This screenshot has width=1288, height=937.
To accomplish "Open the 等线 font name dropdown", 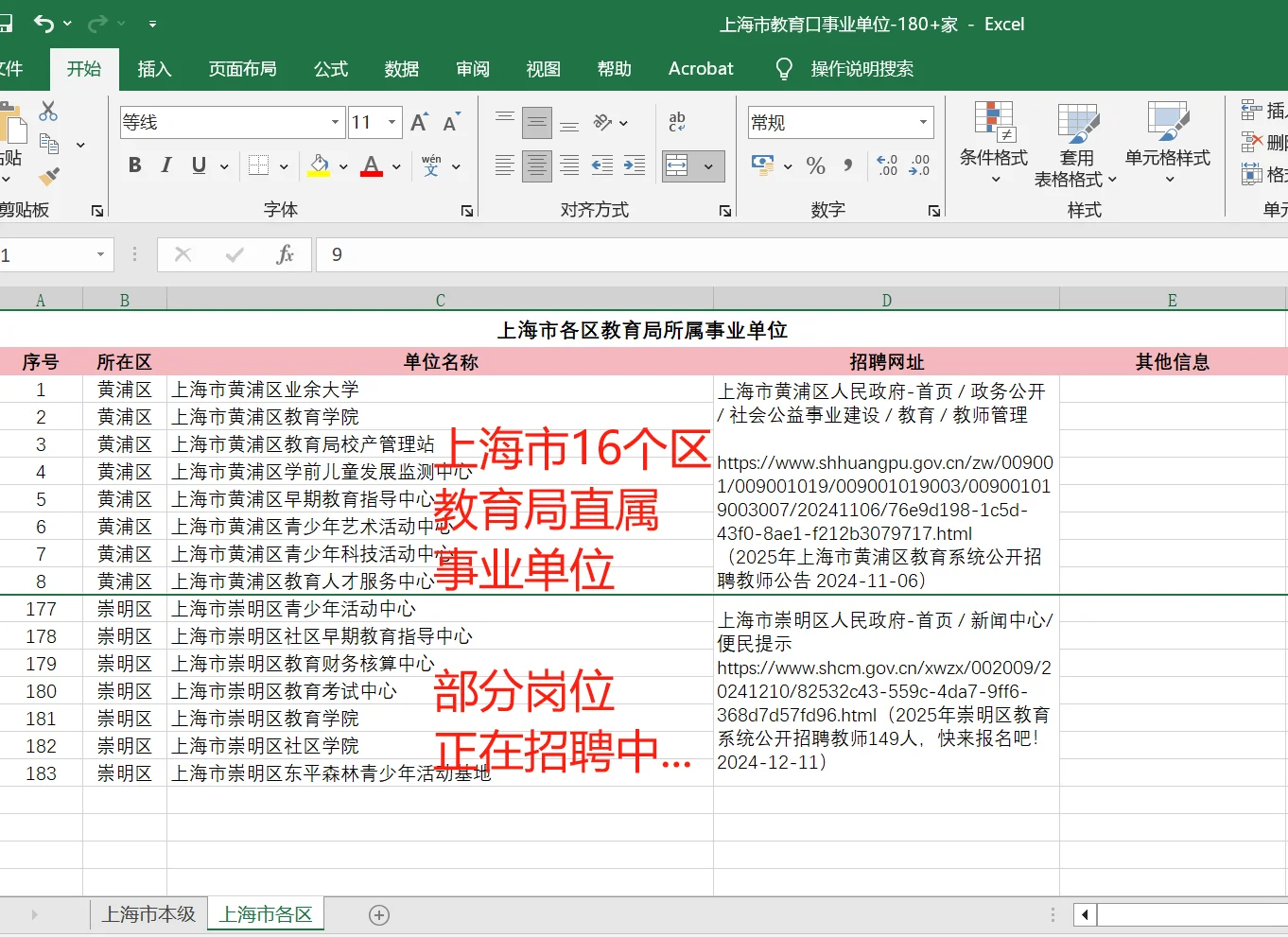I will [x=334, y=122].
